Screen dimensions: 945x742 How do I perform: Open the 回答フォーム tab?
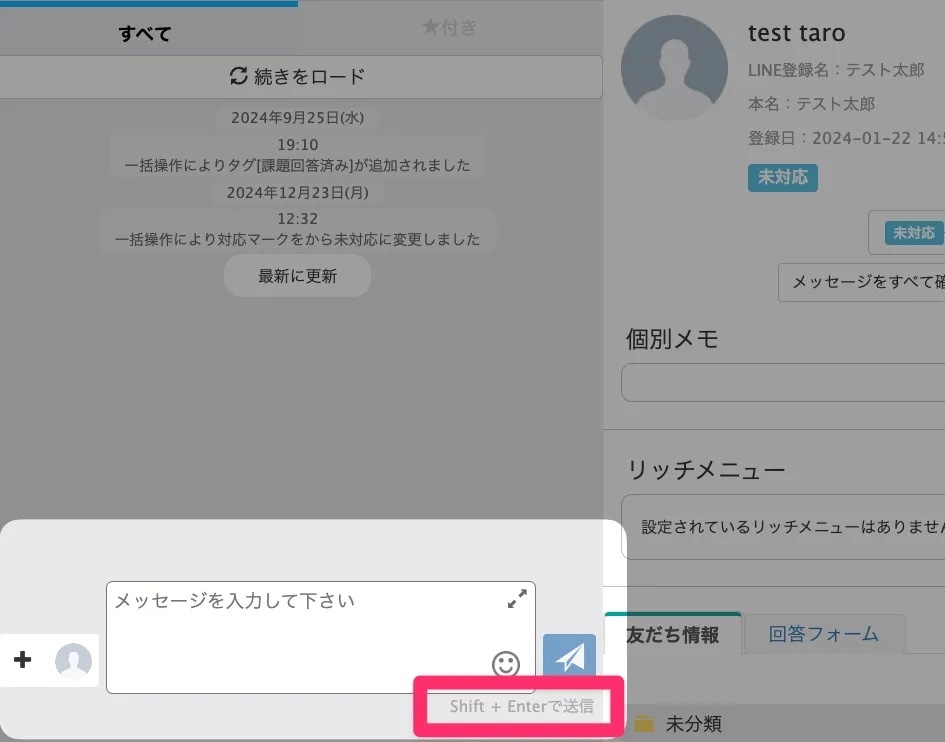click(824, 634)
